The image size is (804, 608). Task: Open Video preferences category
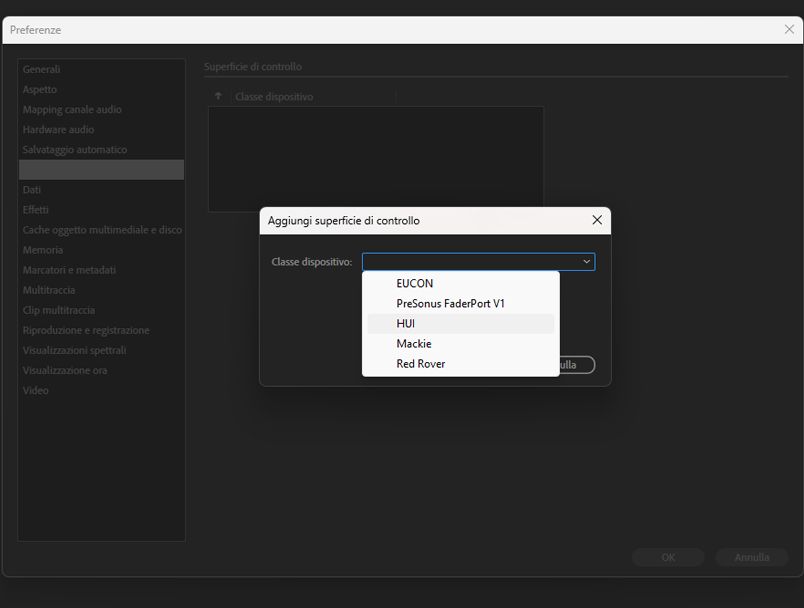pos(102,390)
